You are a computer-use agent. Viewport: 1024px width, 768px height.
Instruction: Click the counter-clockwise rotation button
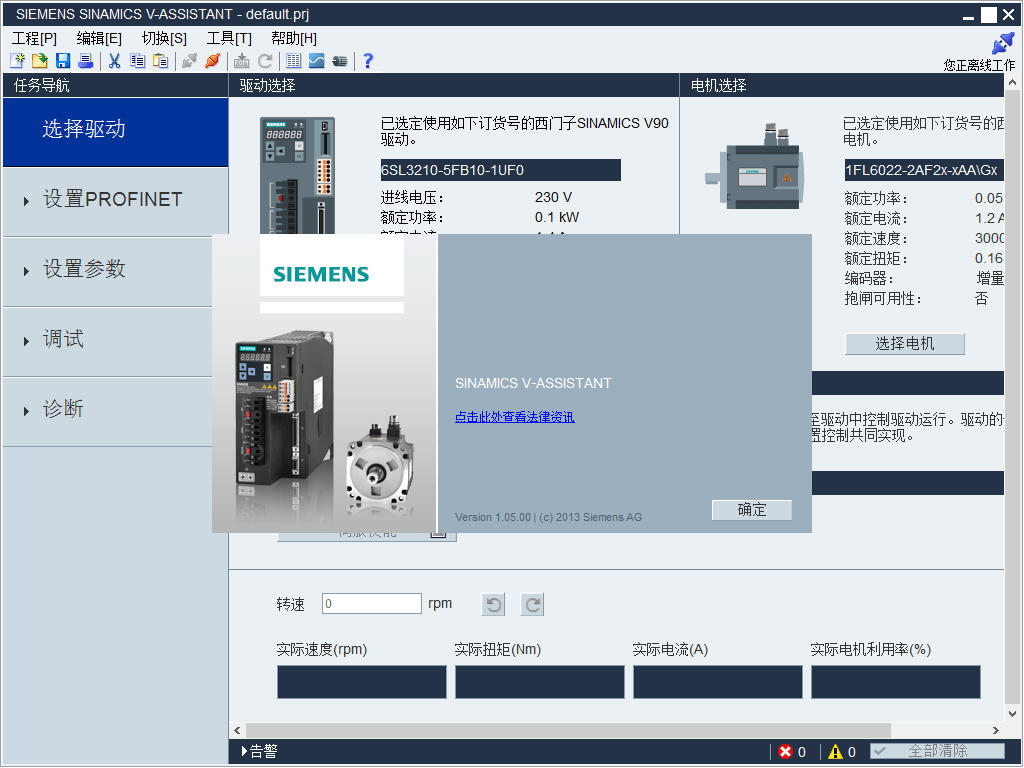click(x=493, y=604)
